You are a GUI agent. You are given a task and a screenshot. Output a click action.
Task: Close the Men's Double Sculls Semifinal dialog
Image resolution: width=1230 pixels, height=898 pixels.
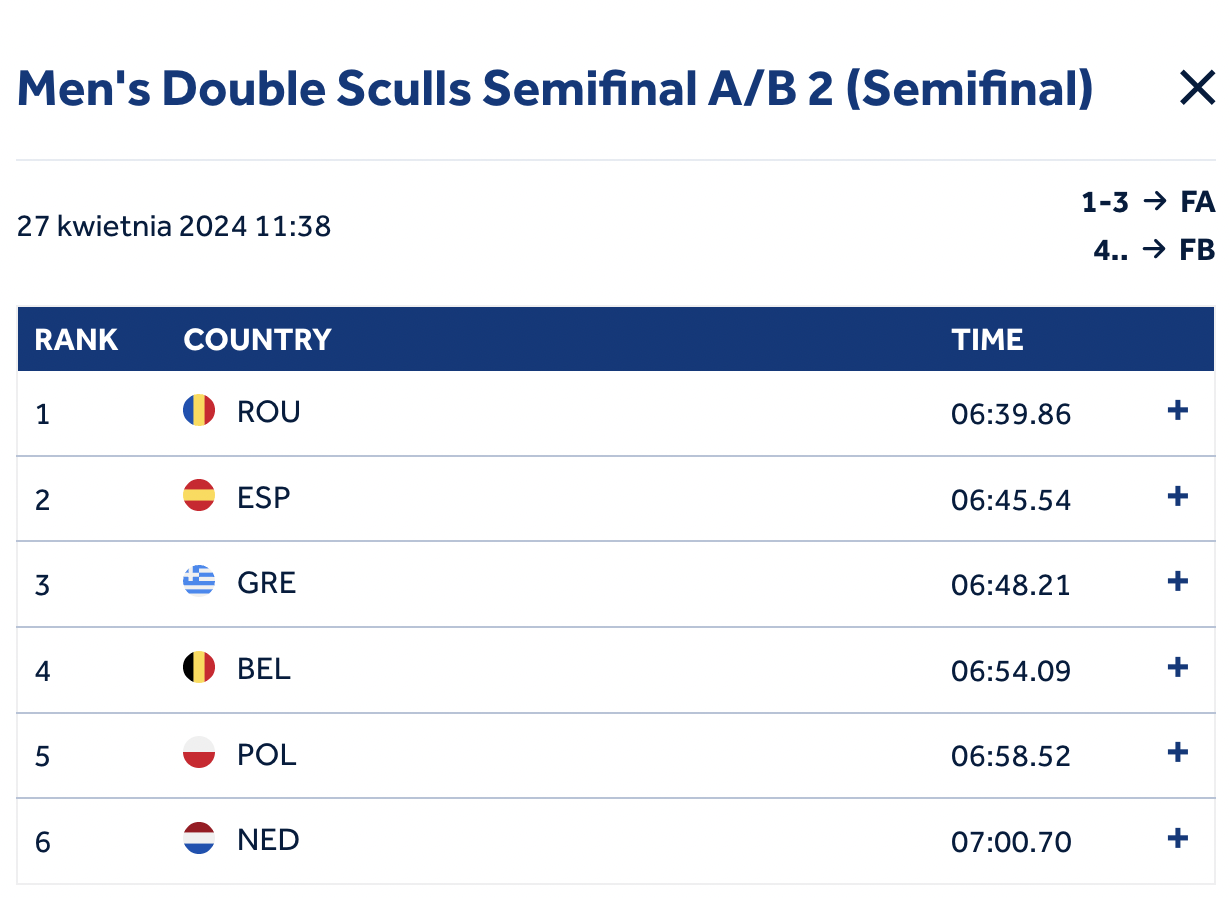(1196, 90)
